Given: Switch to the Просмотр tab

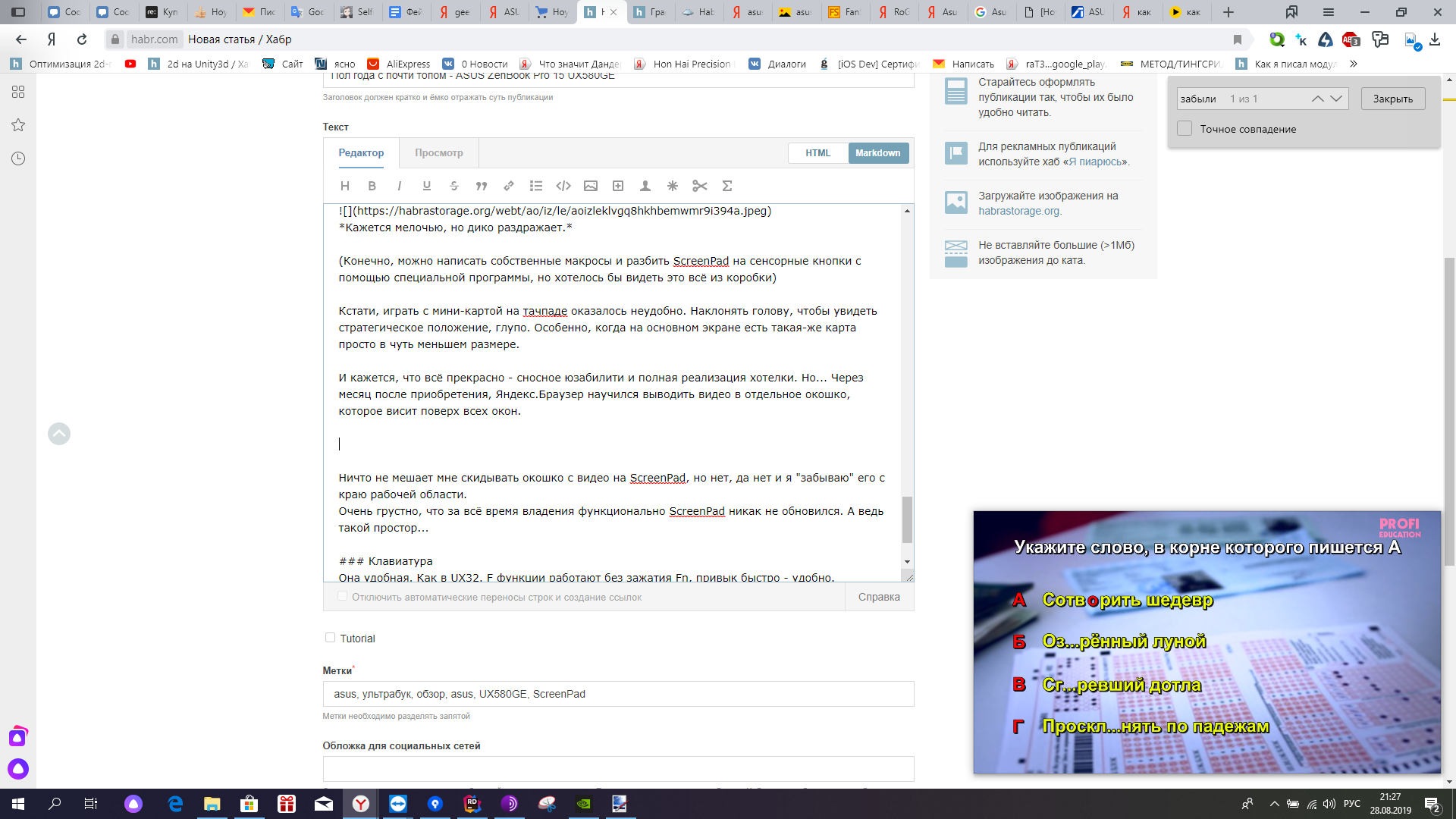Looking at the screenshot, I should point(438,152).
